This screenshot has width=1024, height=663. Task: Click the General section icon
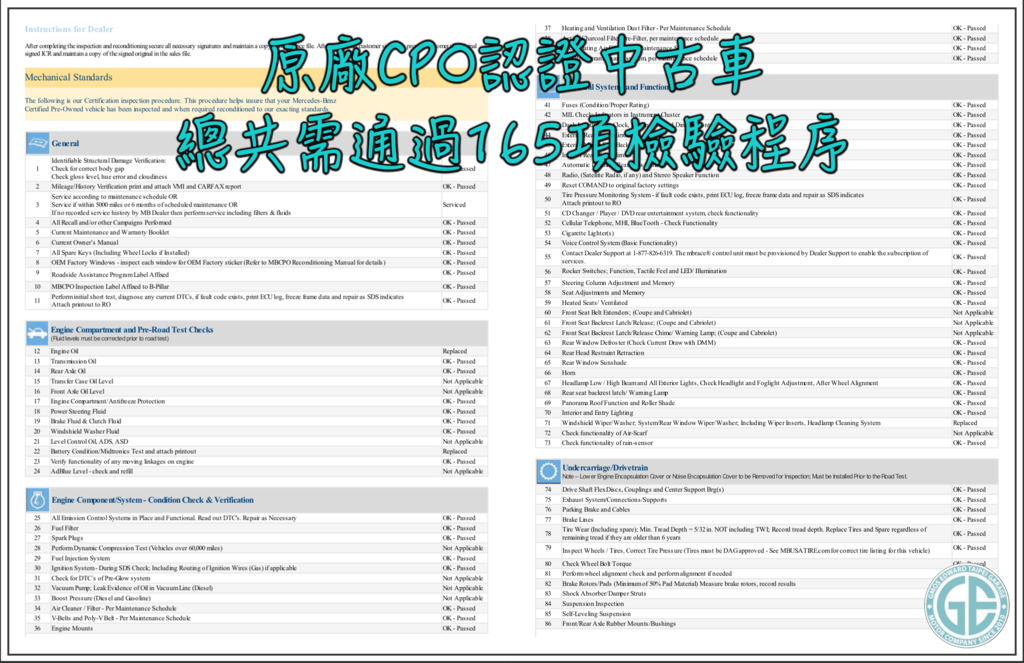tap(37, 143)
